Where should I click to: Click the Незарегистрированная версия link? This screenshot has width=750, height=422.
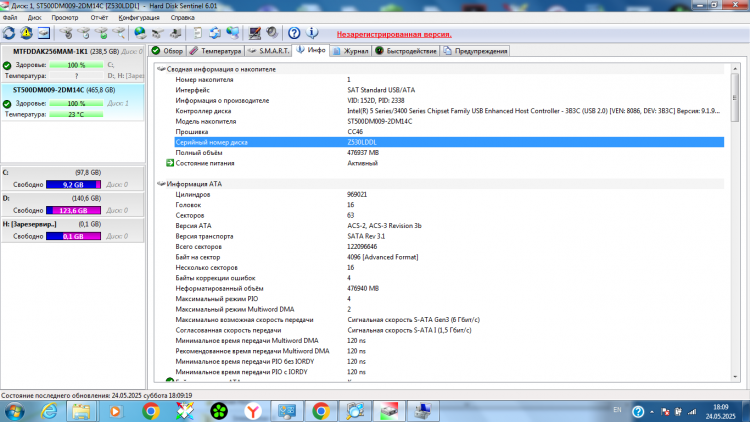394,34
